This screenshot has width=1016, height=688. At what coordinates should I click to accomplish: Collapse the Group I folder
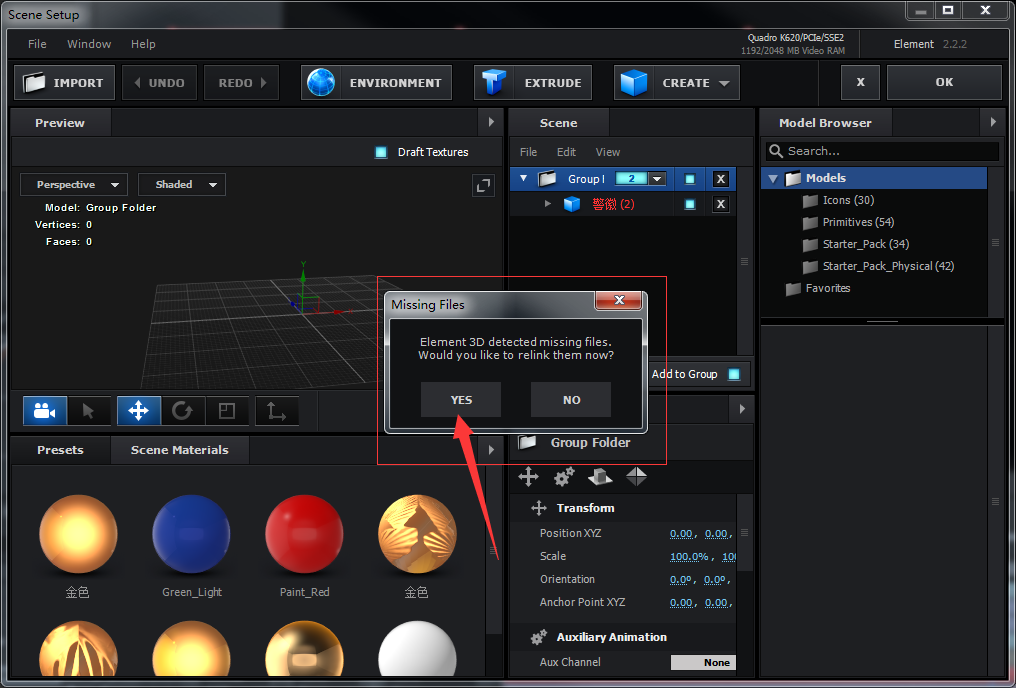tap(524, 178)
